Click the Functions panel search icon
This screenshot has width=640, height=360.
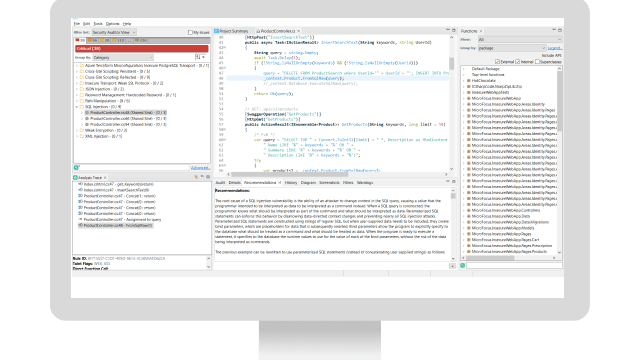462,265
